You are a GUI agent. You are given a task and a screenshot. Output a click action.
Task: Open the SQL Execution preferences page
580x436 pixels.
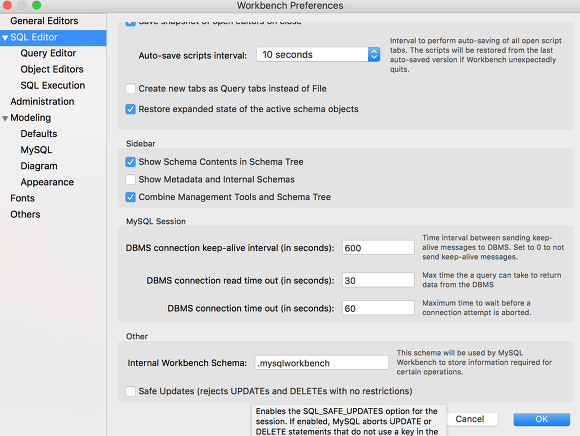pos(53,85)
